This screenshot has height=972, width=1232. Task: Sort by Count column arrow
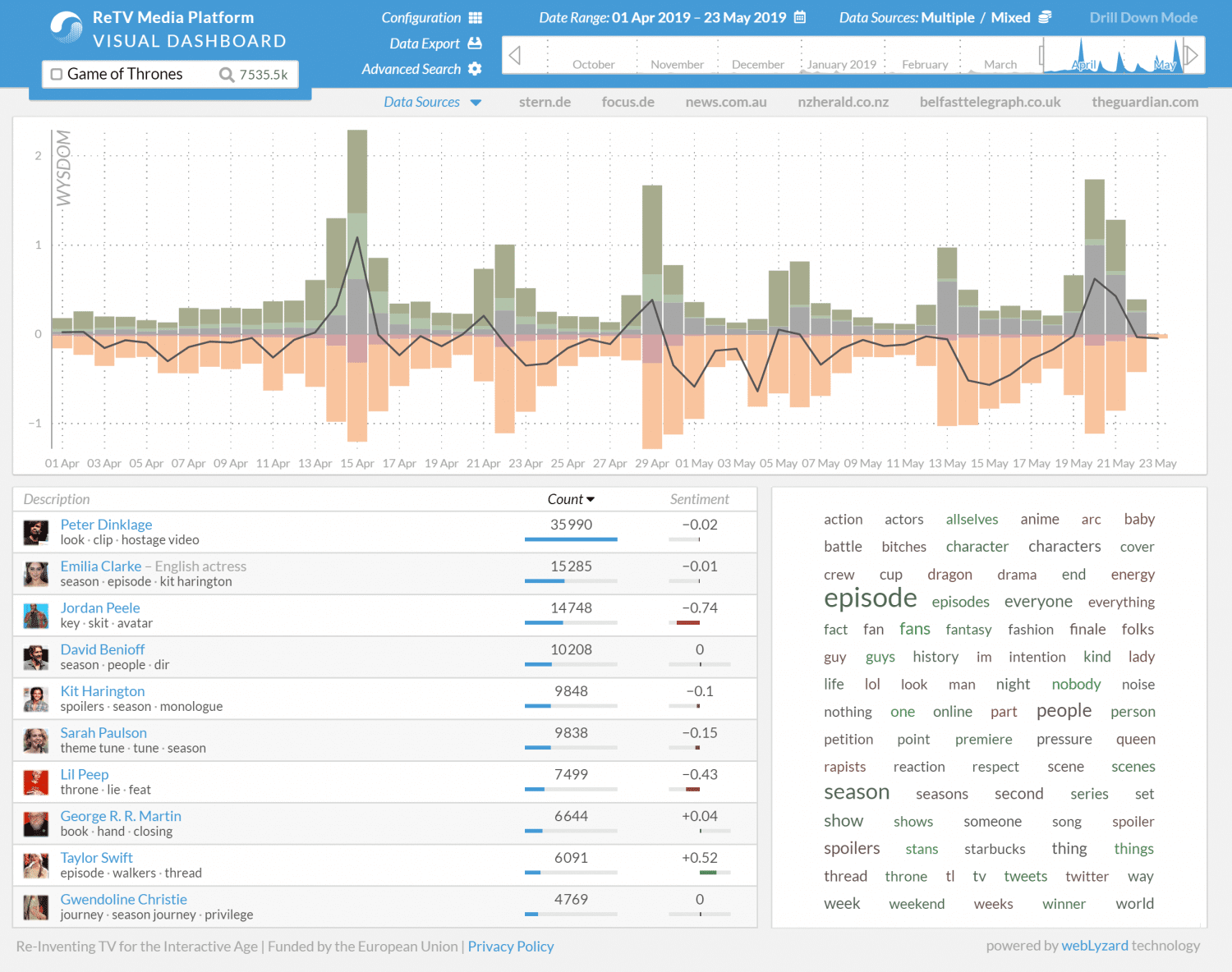pos(591,499)
